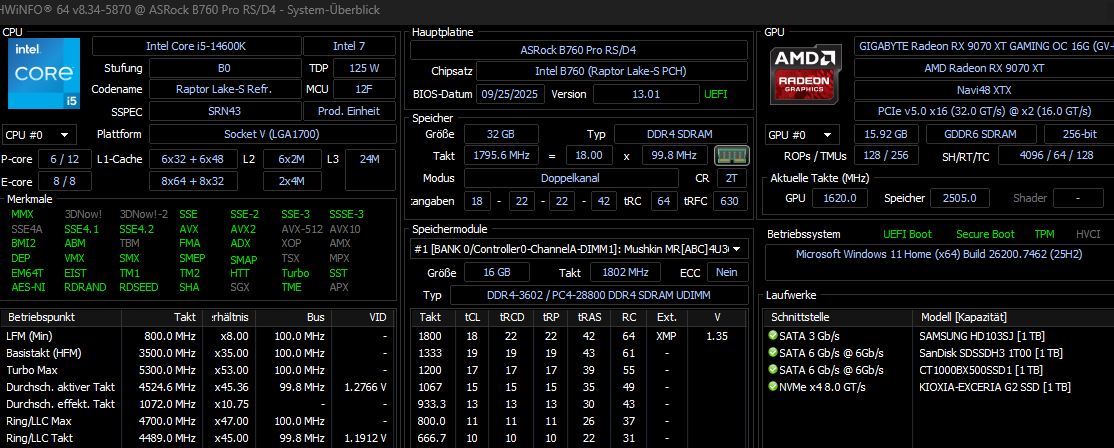The height and width of the screenshot is (448, 1114).
Task: Click the 16 GB module size field
Action: 497,272
